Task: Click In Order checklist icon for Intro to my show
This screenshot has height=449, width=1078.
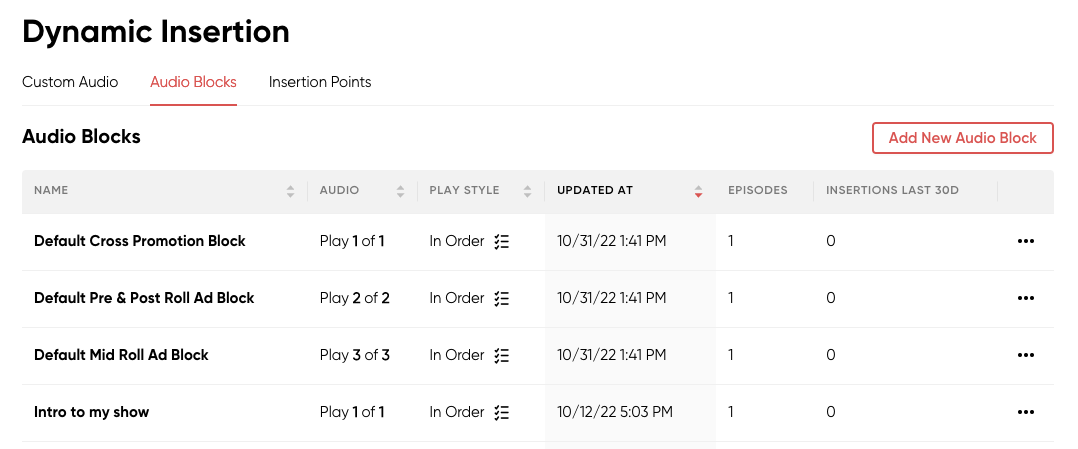Action: [502, 413]
